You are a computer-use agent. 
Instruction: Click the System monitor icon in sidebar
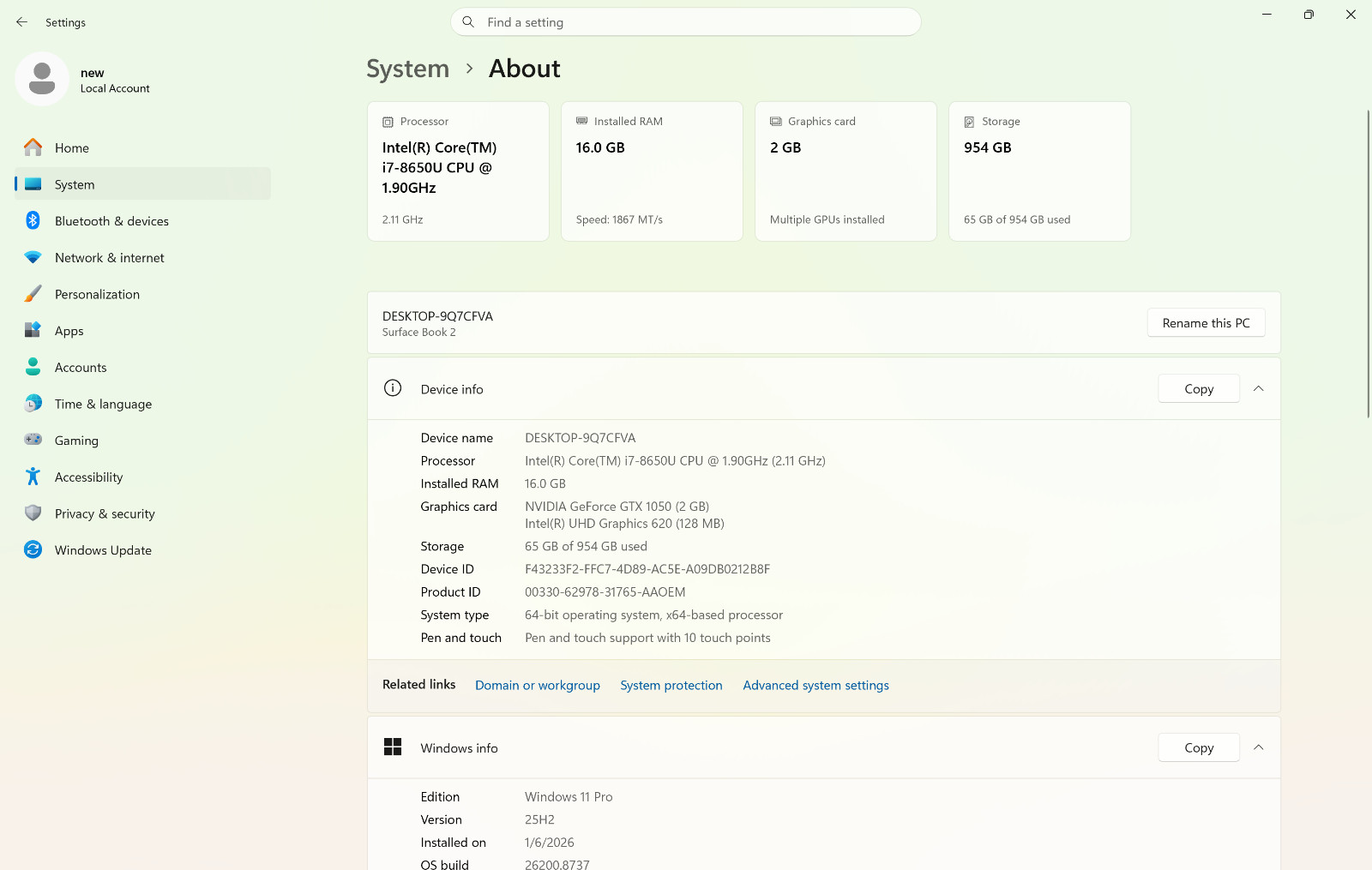coord(33,184)
